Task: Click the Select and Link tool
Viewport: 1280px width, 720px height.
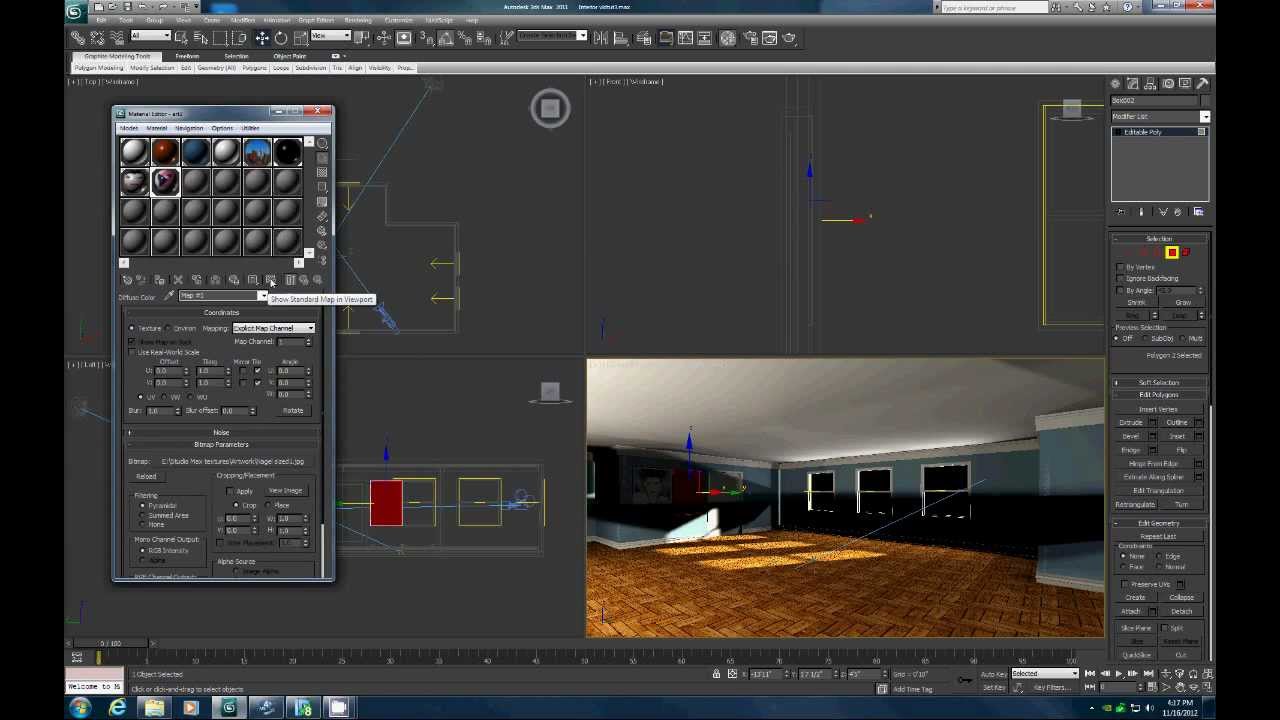Action: click(x=78, y=38)
